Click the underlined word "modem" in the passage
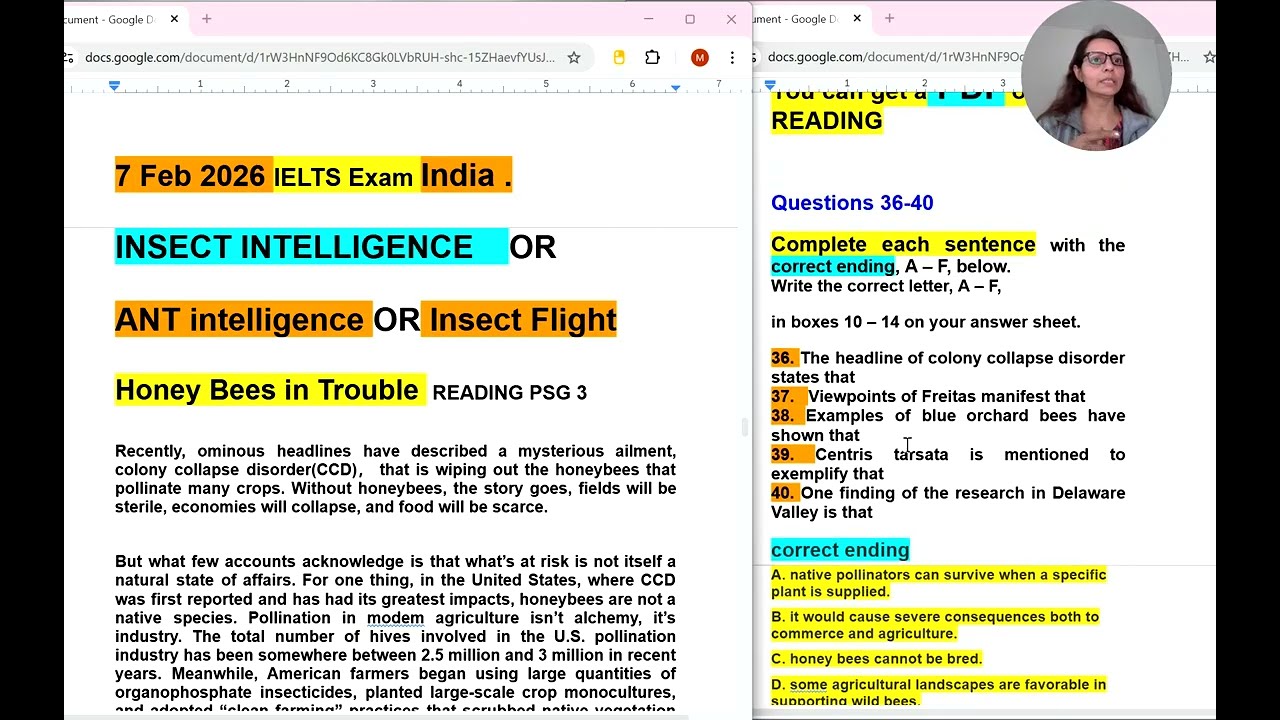 [x=395, y=618]
